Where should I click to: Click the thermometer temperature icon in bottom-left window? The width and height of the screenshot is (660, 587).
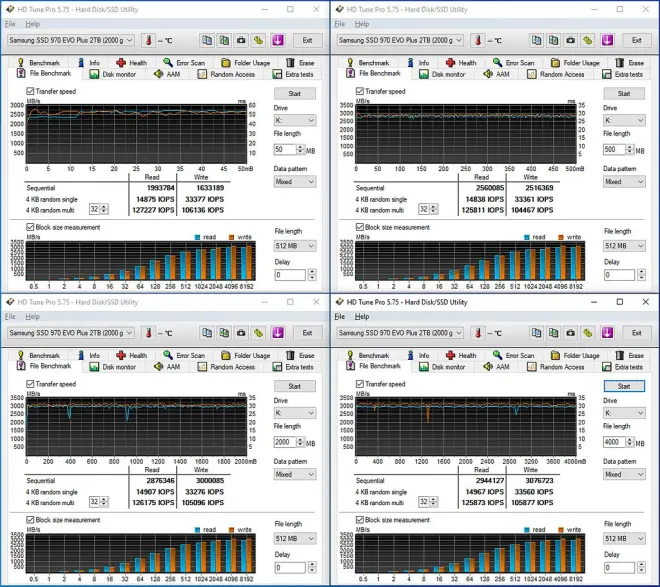click(147, 333)
